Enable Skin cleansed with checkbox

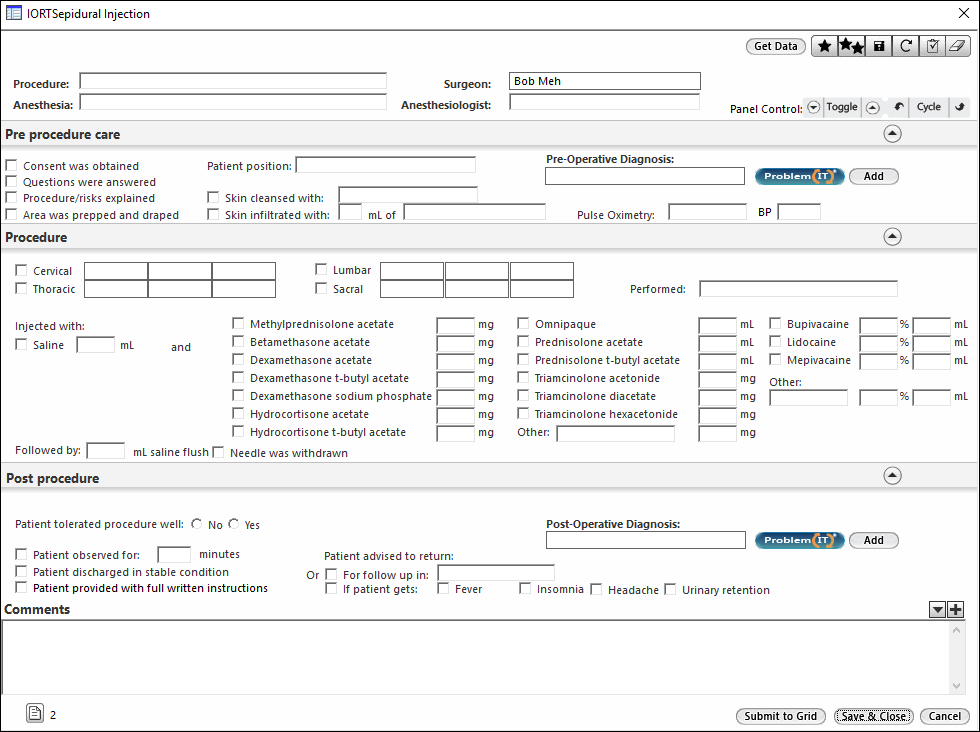(213, 198)
